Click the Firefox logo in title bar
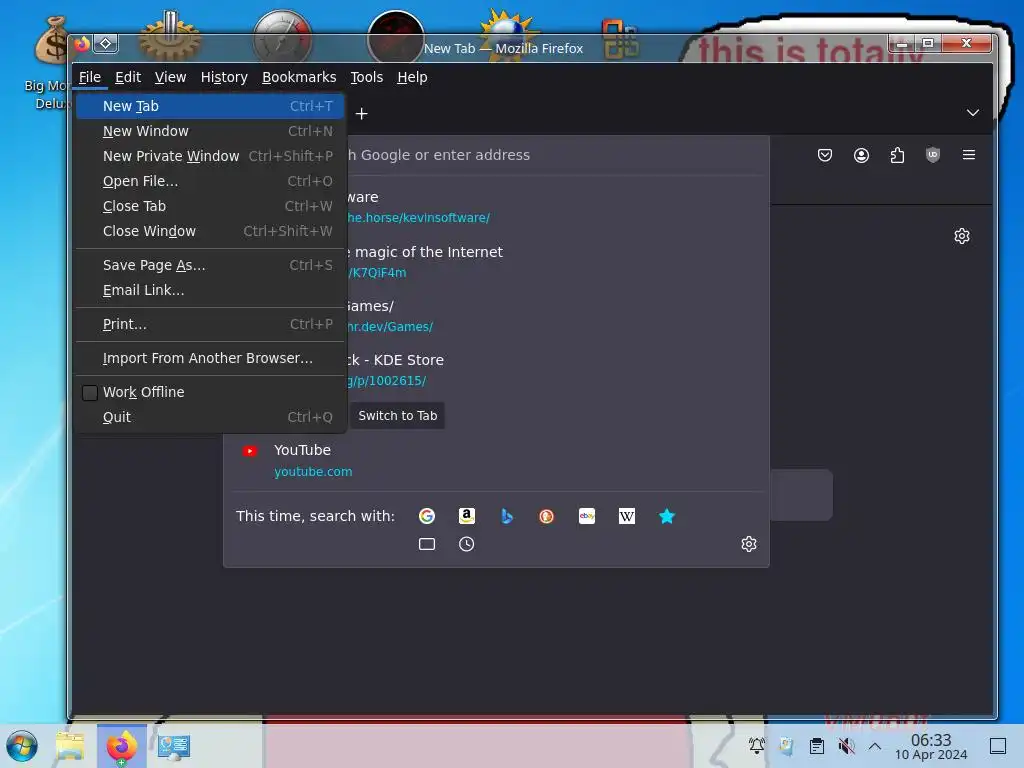The width and height of the screenshot is (1024, 768). 82,44
